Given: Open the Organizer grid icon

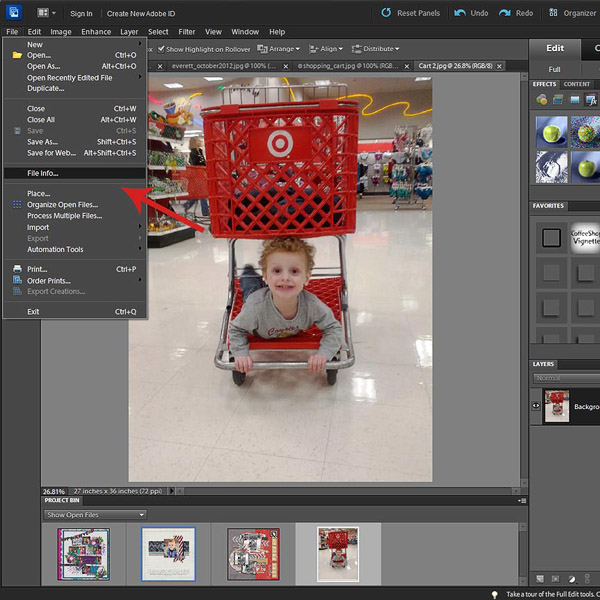Looking at the screenshot, I should [553, 13].
